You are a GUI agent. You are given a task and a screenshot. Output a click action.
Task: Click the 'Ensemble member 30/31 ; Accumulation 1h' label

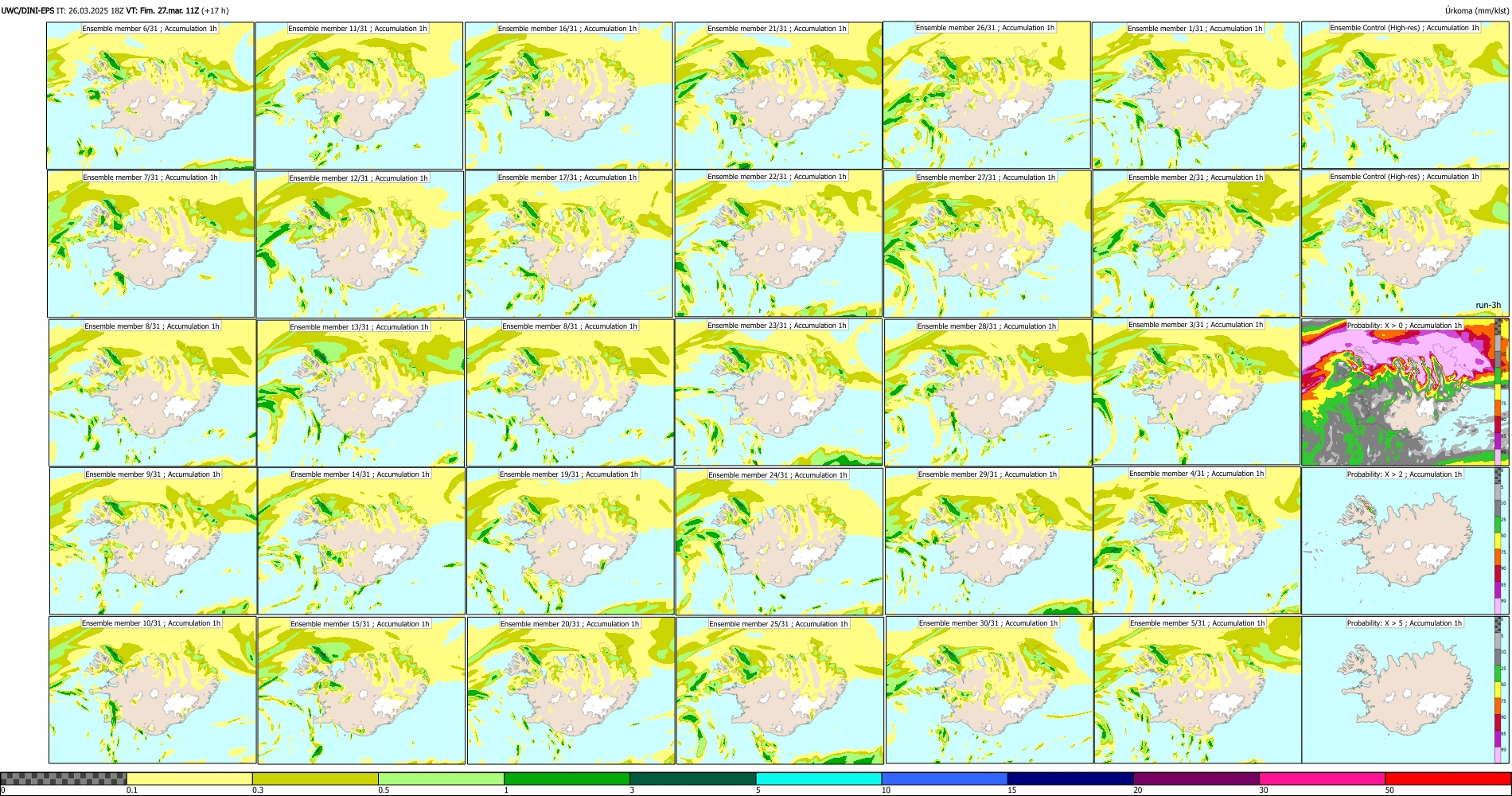[x=988, y=623]
